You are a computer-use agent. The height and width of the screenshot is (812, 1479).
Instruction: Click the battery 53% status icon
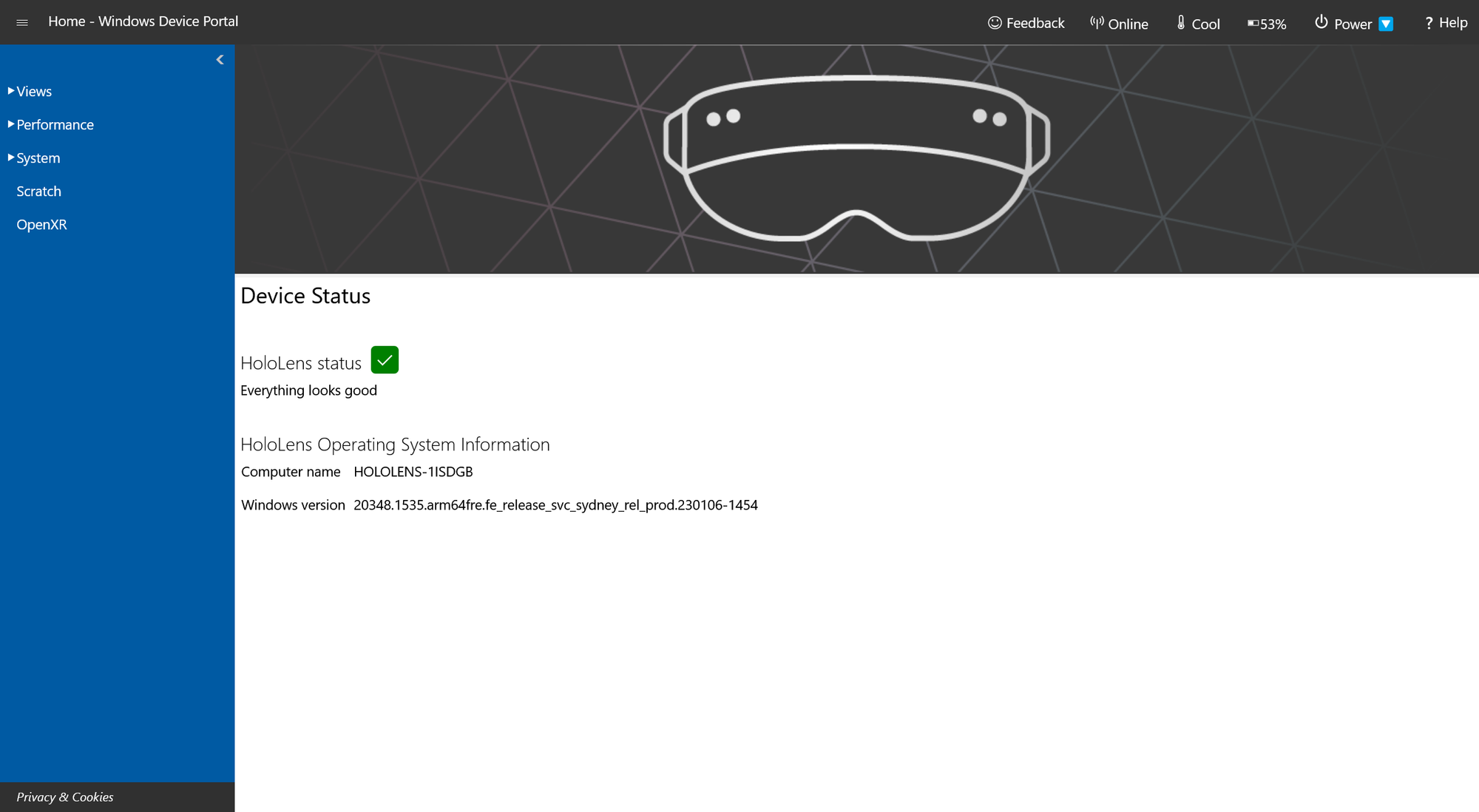tap(1267, 22)
